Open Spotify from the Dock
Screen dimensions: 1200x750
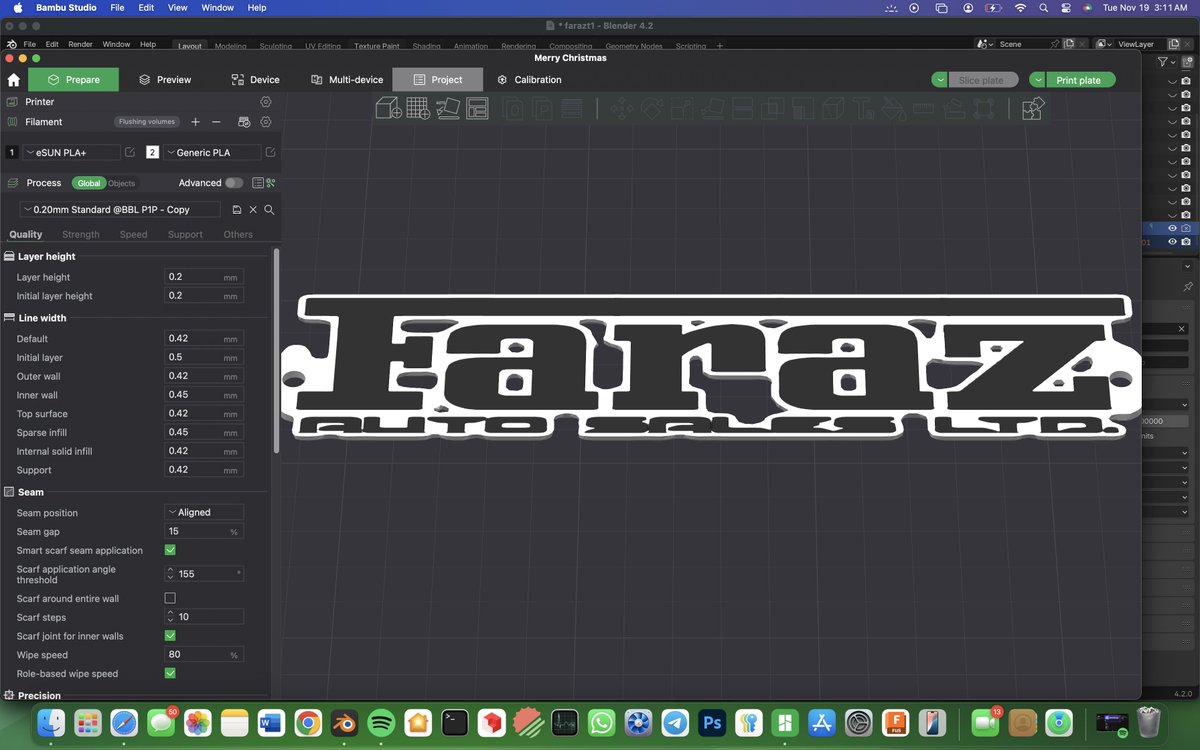pos(379,722)
